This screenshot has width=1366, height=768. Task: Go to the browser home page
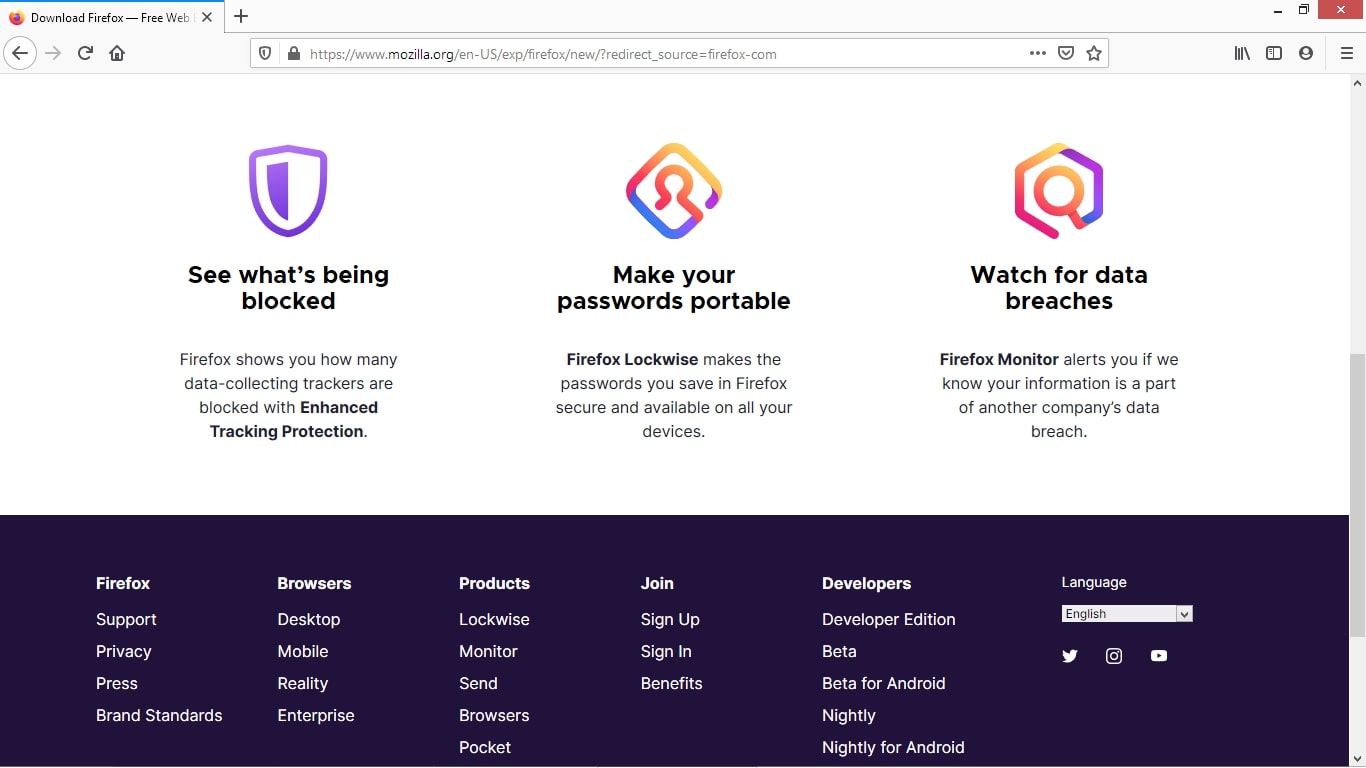pos(117,53)
